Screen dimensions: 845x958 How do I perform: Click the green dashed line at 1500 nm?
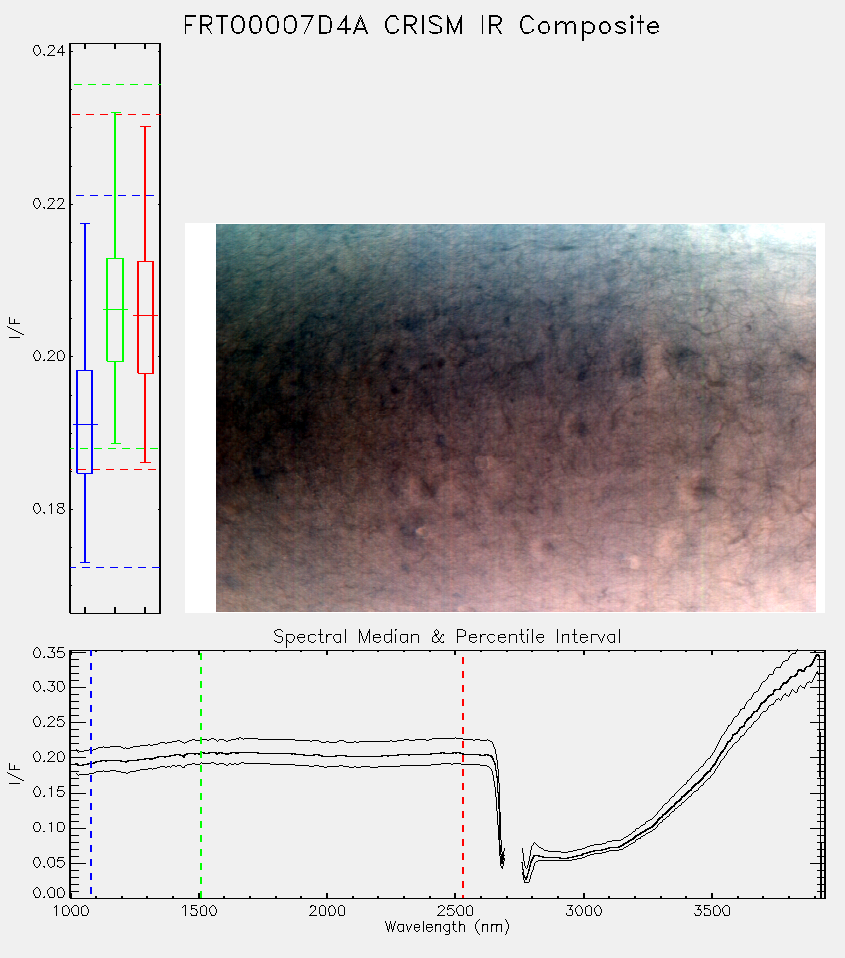click(200, 774)
